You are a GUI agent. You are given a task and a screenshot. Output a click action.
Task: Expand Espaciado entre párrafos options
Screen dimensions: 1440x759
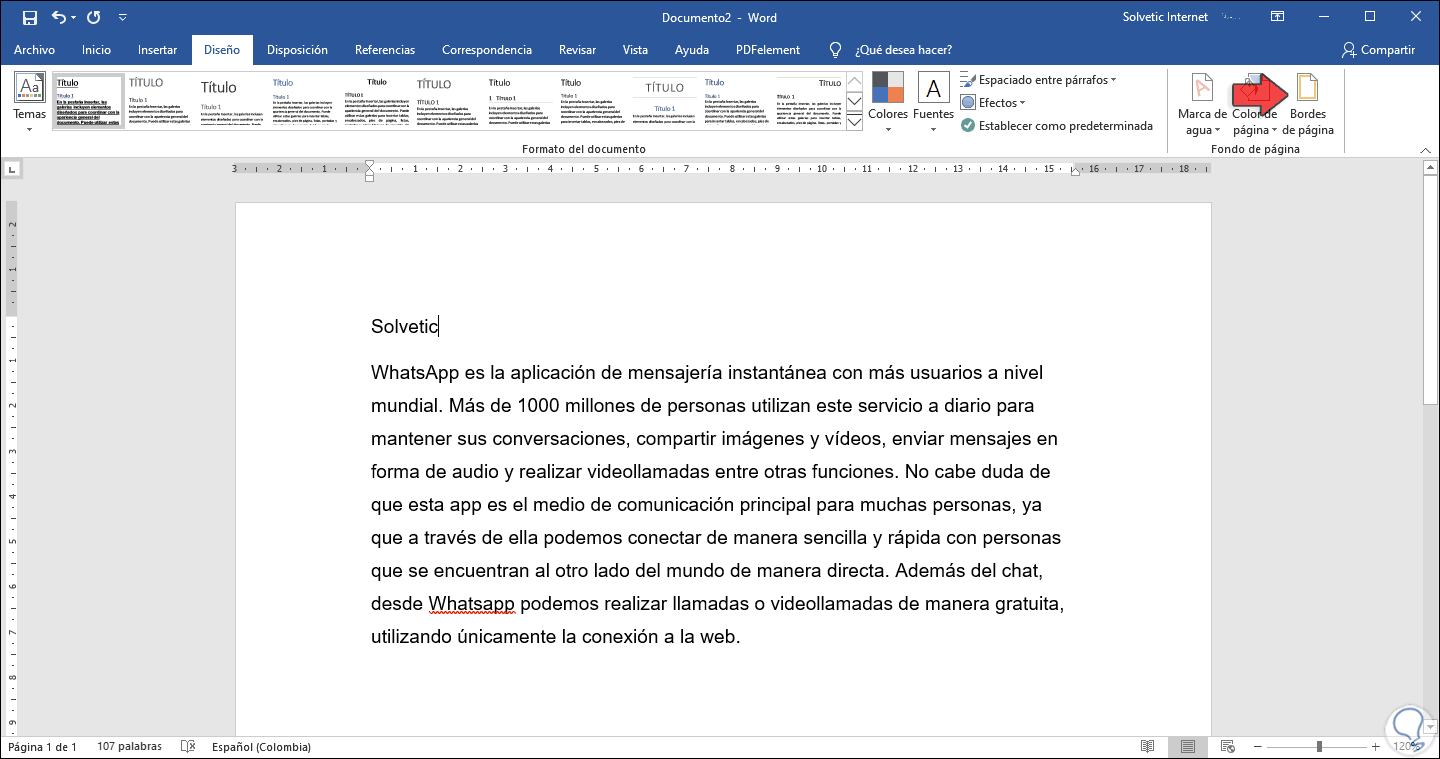[x=1038, y=80]
